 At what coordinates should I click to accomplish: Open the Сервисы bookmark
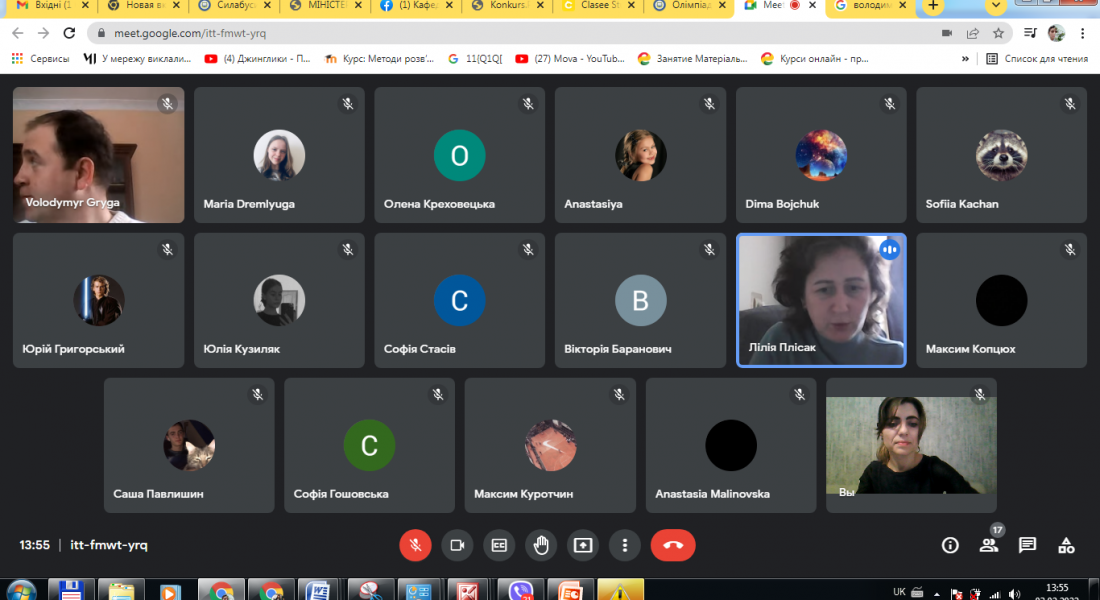(41, 59)
